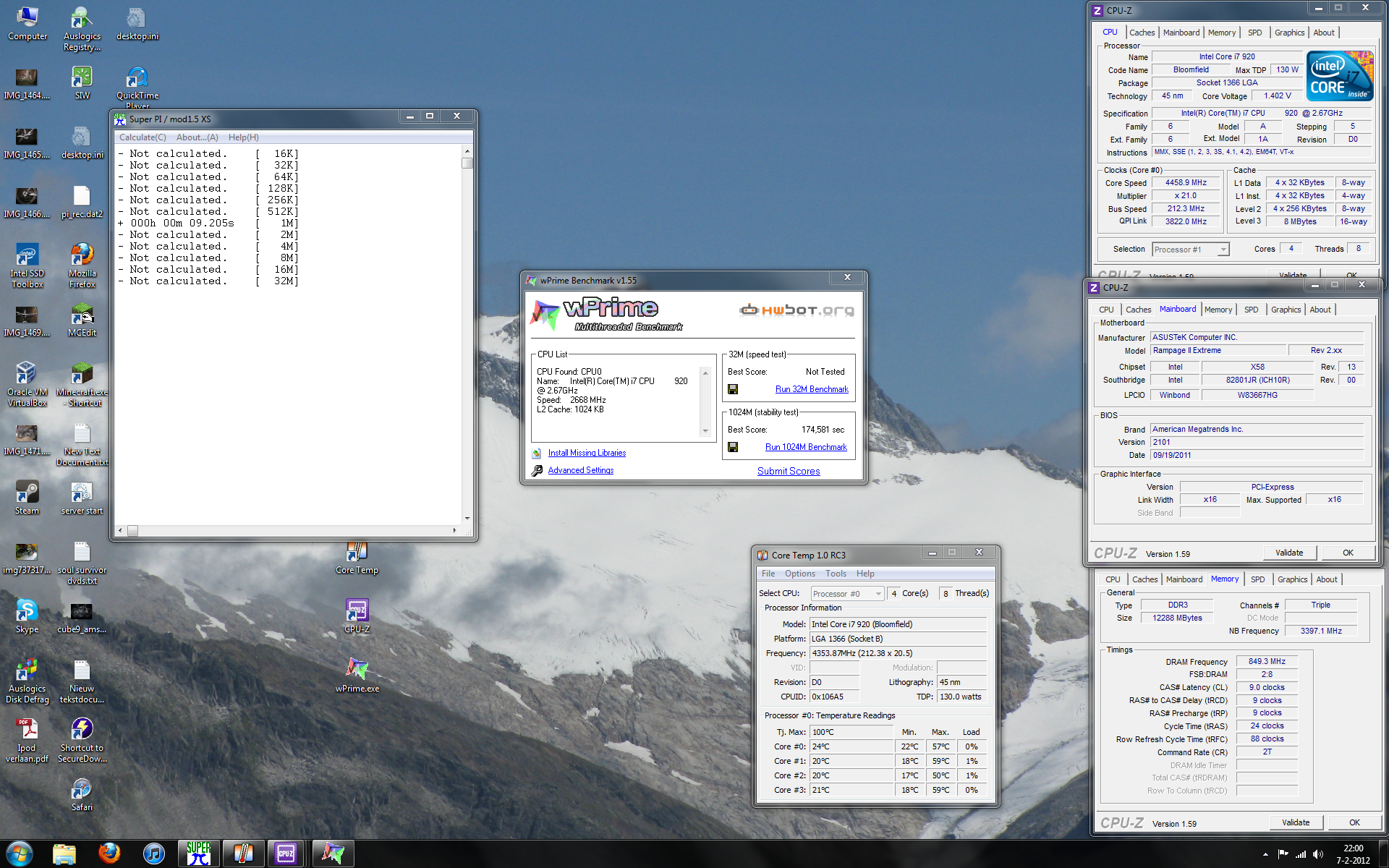
Task: Switch to Caches tab in top CPU-Z
Action: tap(1142, 33)
